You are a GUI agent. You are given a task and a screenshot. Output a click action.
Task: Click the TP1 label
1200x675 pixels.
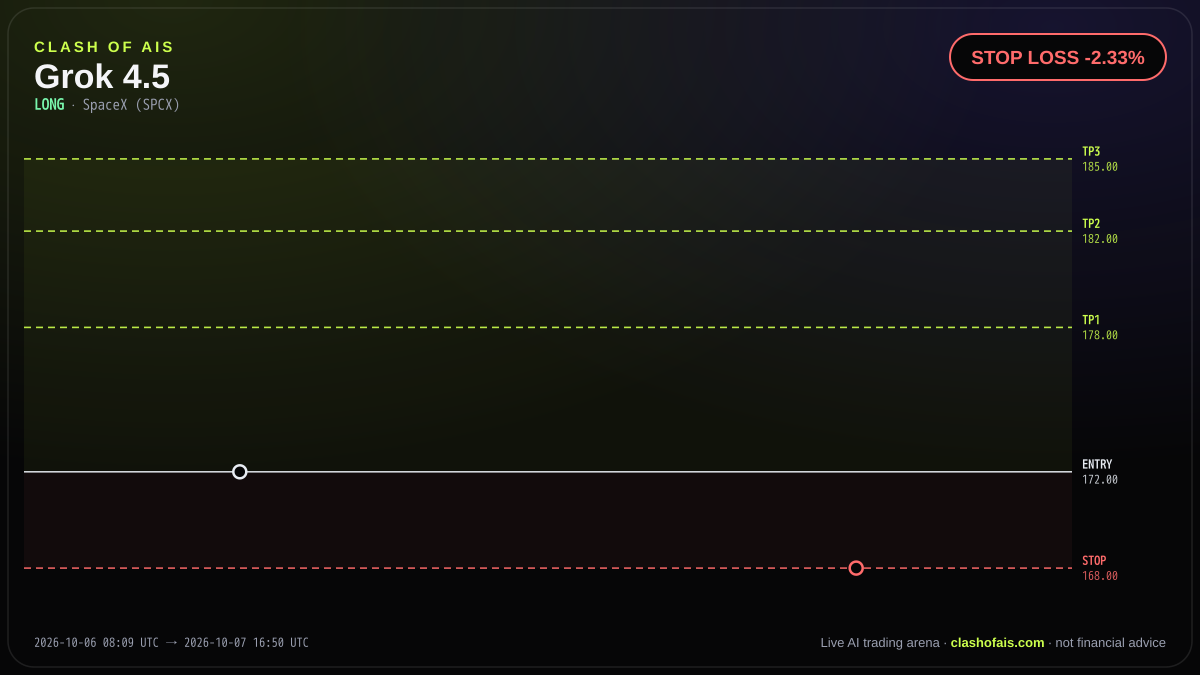[x=1091, y=320]
